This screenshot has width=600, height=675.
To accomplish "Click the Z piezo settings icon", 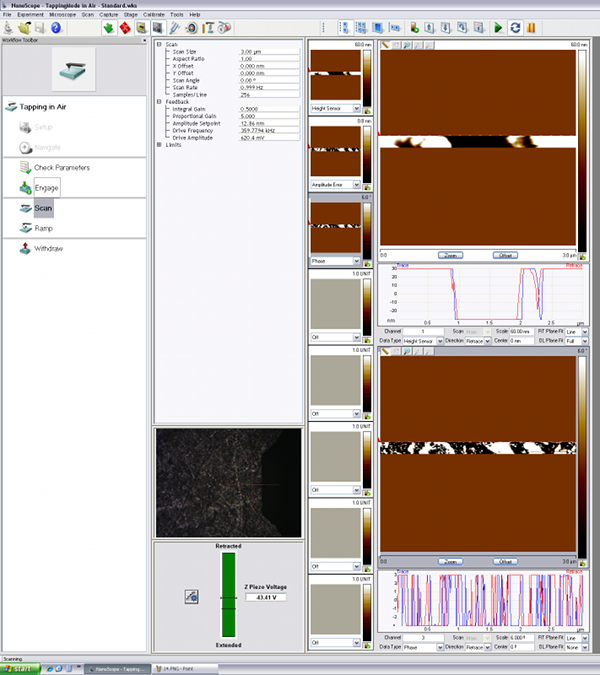I will (189, 596).
